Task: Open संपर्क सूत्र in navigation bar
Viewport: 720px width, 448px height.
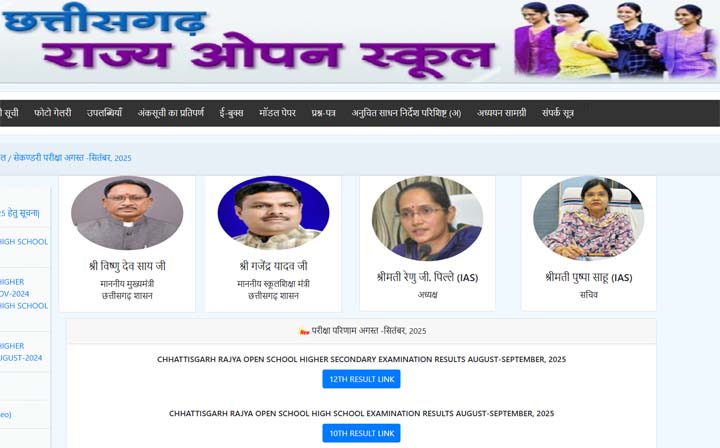Action: (x=557, y=113)
